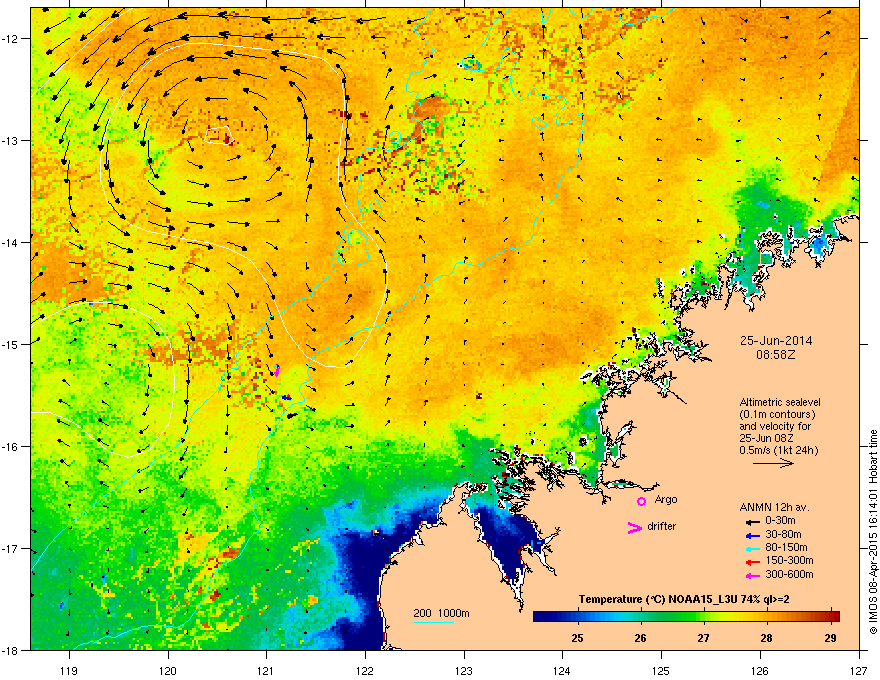Click the 'and velocity for' text
Viewport: 880px width, 680px height.
click(x=775, y=426)
